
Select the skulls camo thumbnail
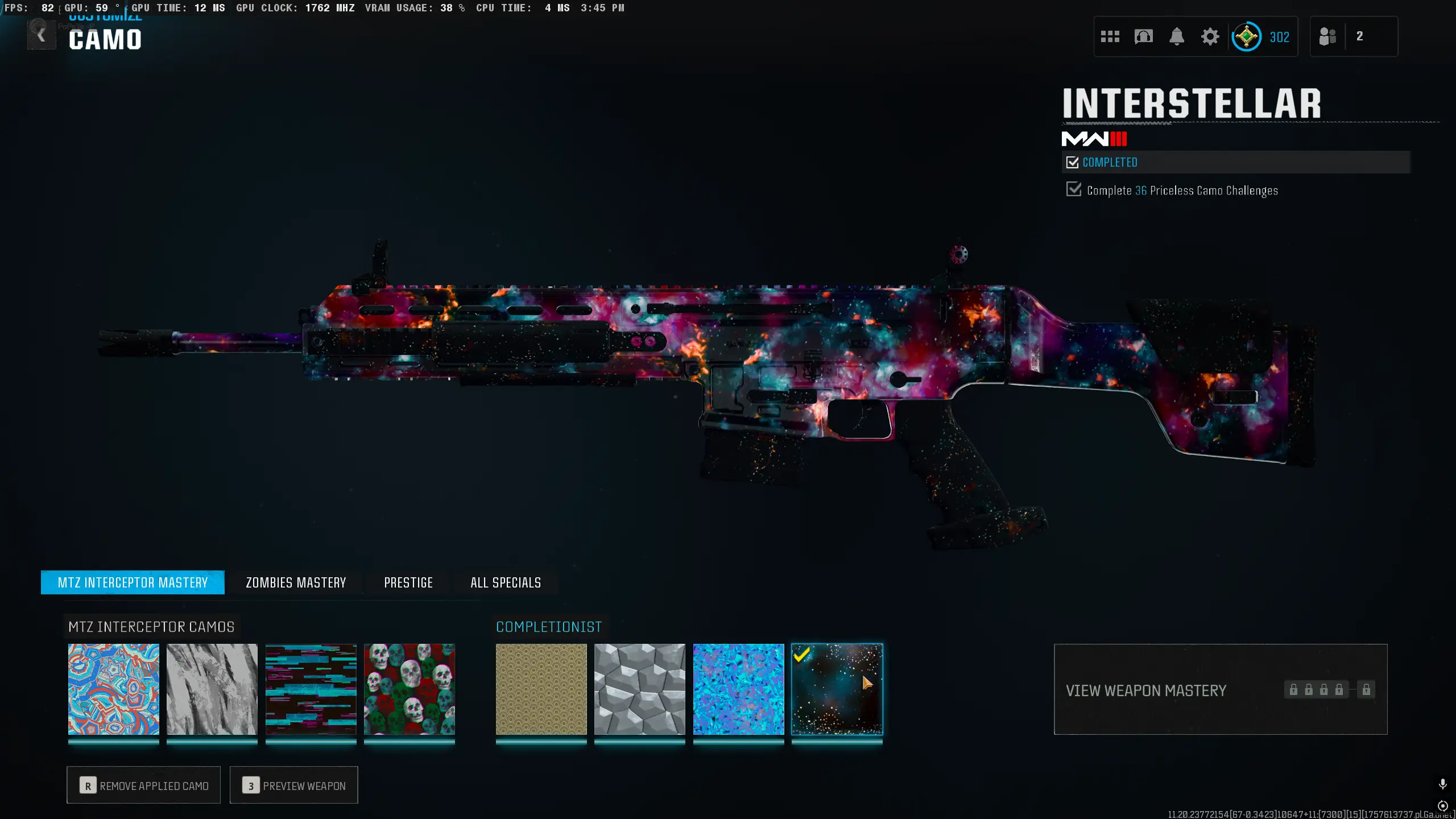click(x=409, y=689)
